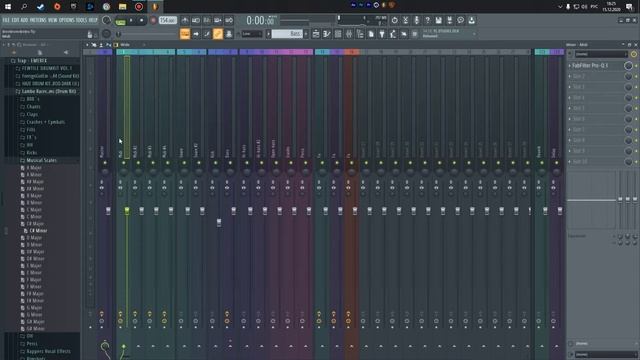Viewport: 640px width, 360px height.
Task: Open the OPTIONS menu
Action: point(67,20)
